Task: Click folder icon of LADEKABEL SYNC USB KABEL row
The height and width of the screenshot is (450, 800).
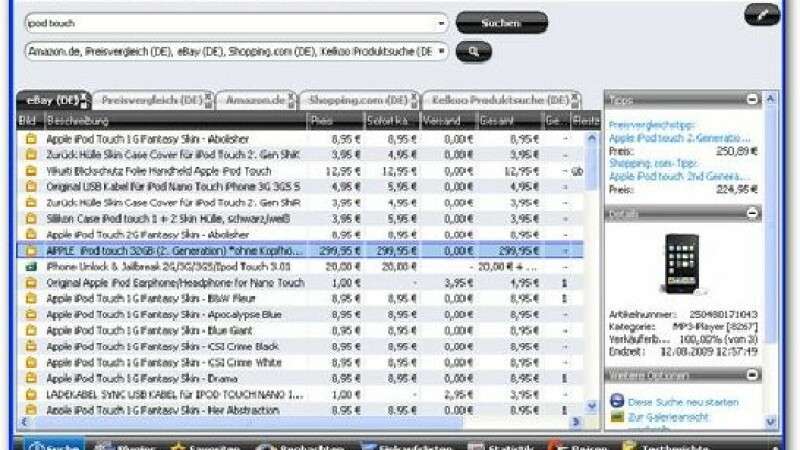Action: point(31,394)
